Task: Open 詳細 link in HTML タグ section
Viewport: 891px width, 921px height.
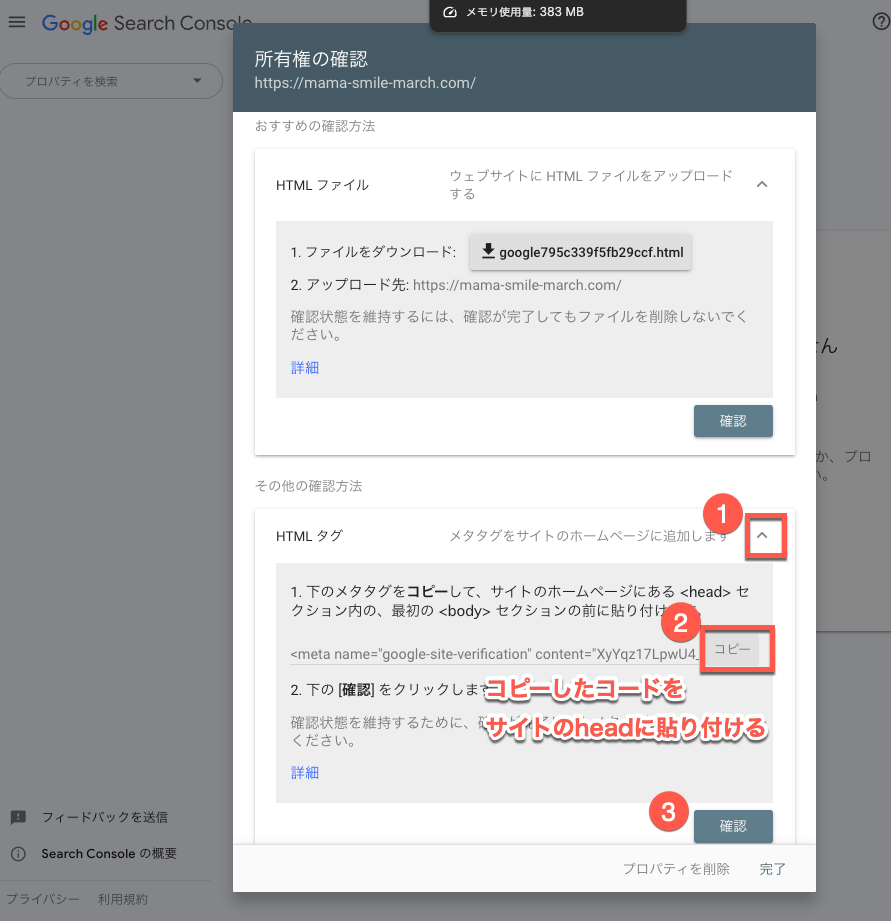Action: [305, 773]
